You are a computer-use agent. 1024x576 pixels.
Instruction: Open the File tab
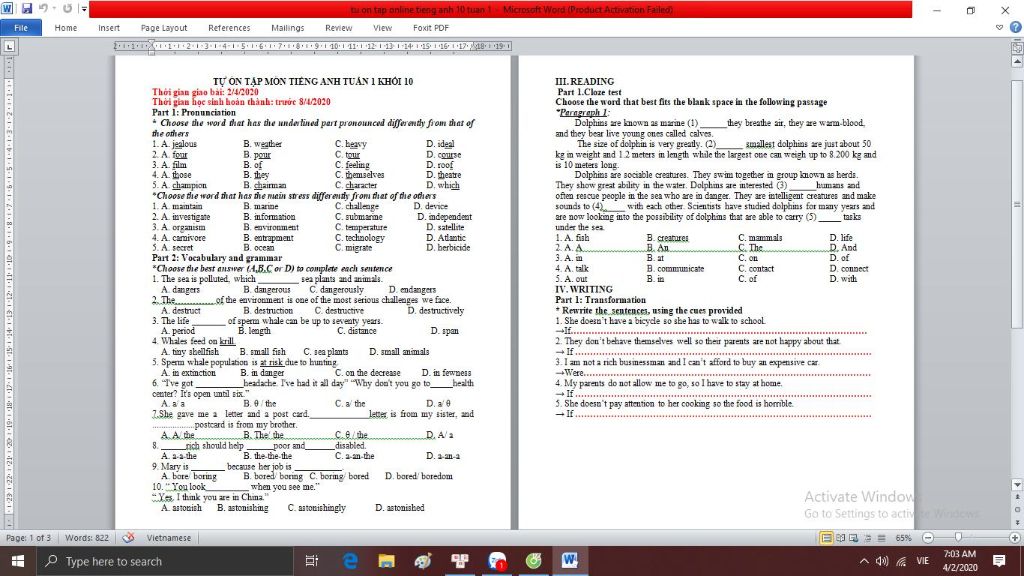(21, 28)
